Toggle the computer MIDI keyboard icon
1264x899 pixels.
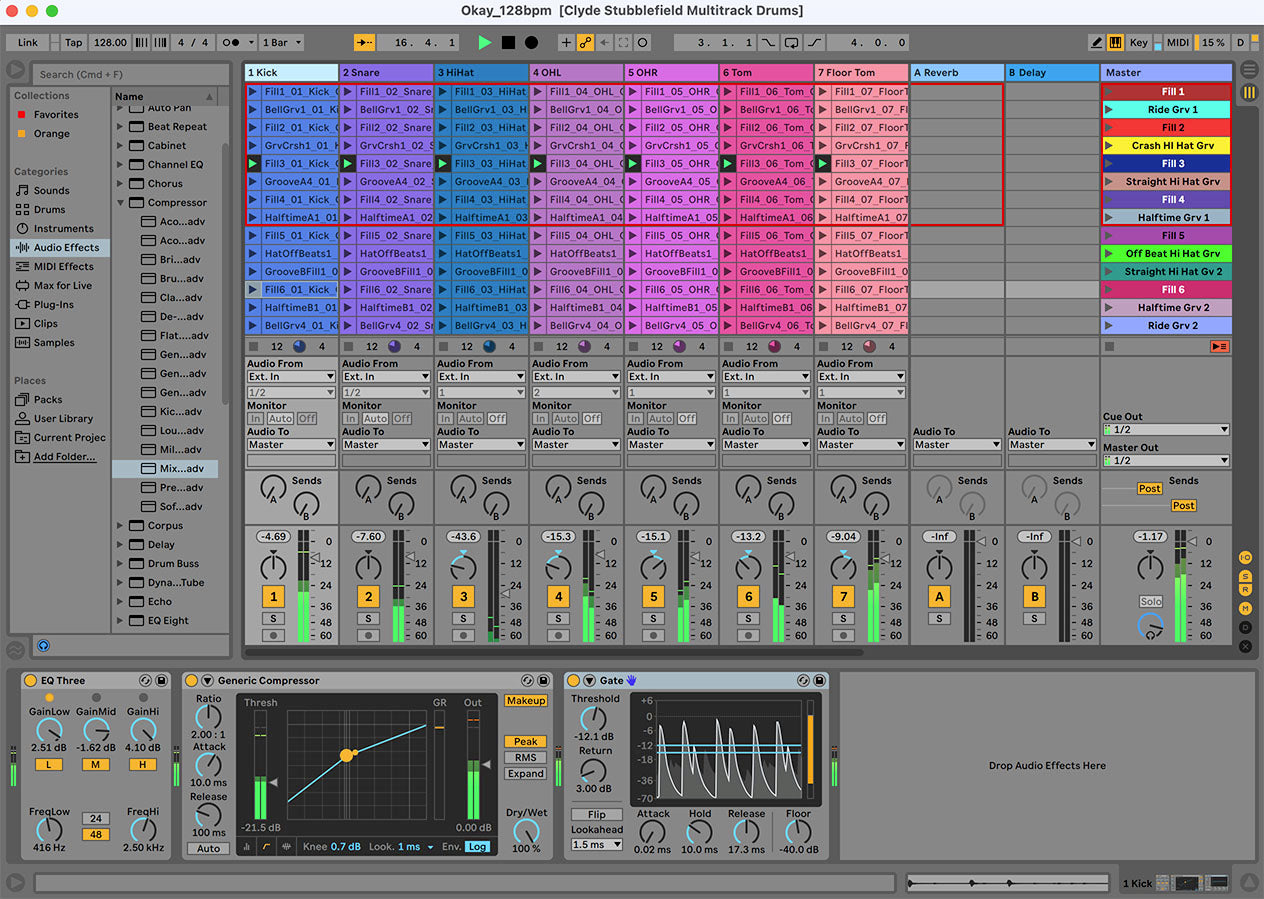[1116, 43]
